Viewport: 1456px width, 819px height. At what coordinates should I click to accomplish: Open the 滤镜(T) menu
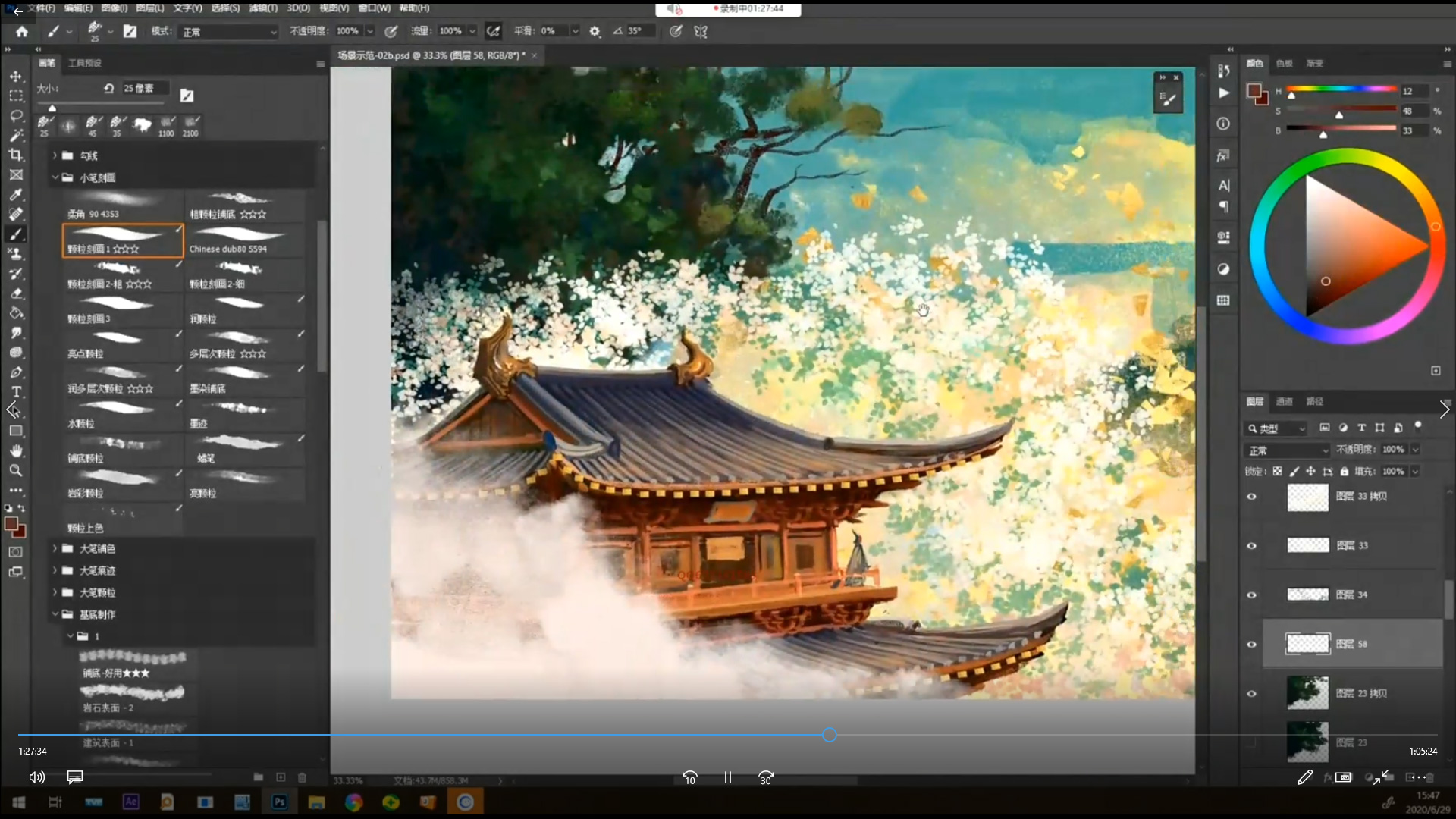pos(263,8)
